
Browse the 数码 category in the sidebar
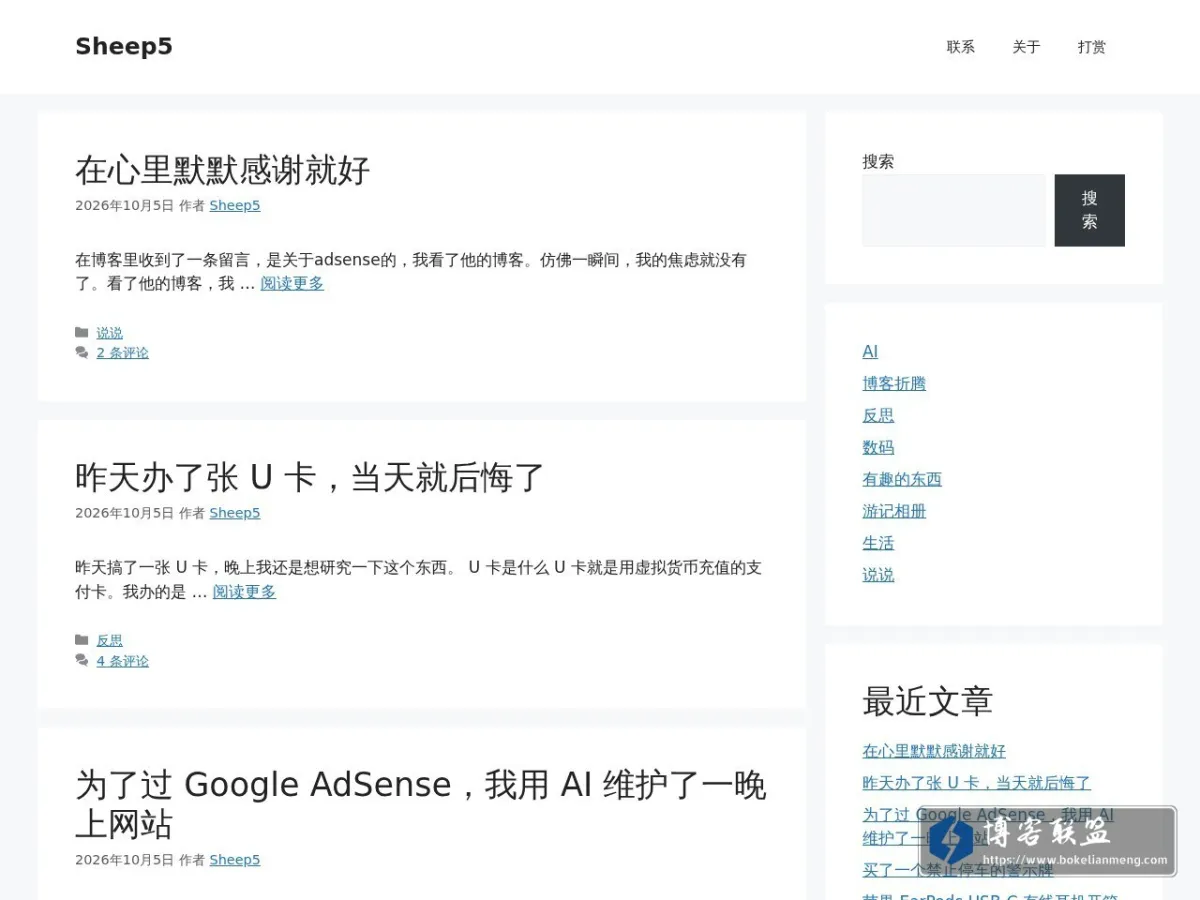[878, 448]
